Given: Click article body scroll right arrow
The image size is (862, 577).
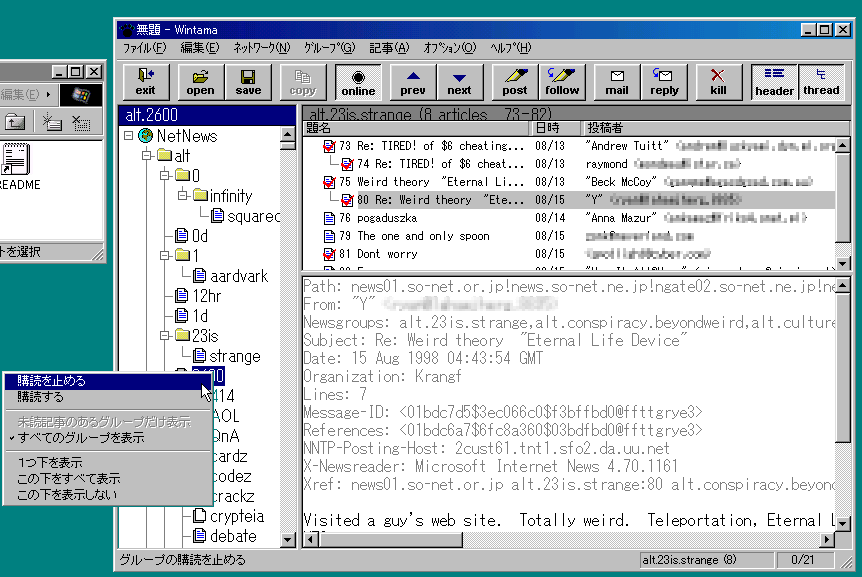Looking at the screenshot, I should 826,540.
